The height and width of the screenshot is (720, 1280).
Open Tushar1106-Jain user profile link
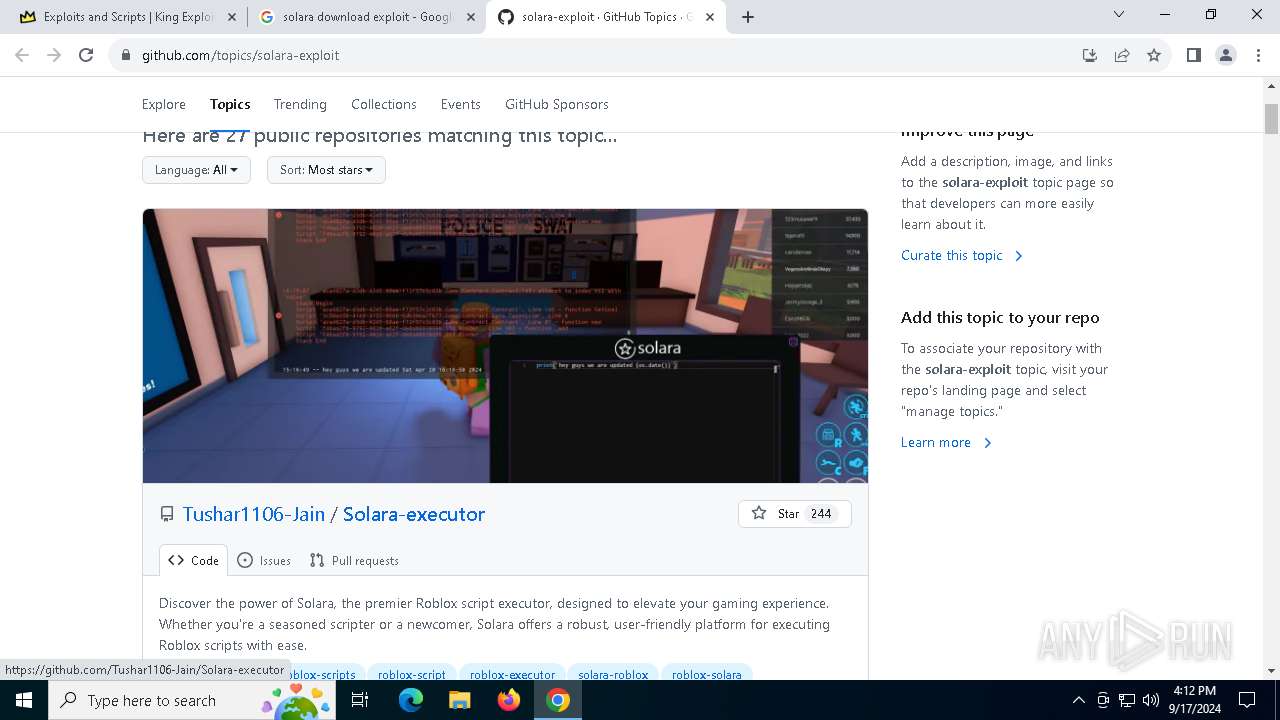pos(254,514)
